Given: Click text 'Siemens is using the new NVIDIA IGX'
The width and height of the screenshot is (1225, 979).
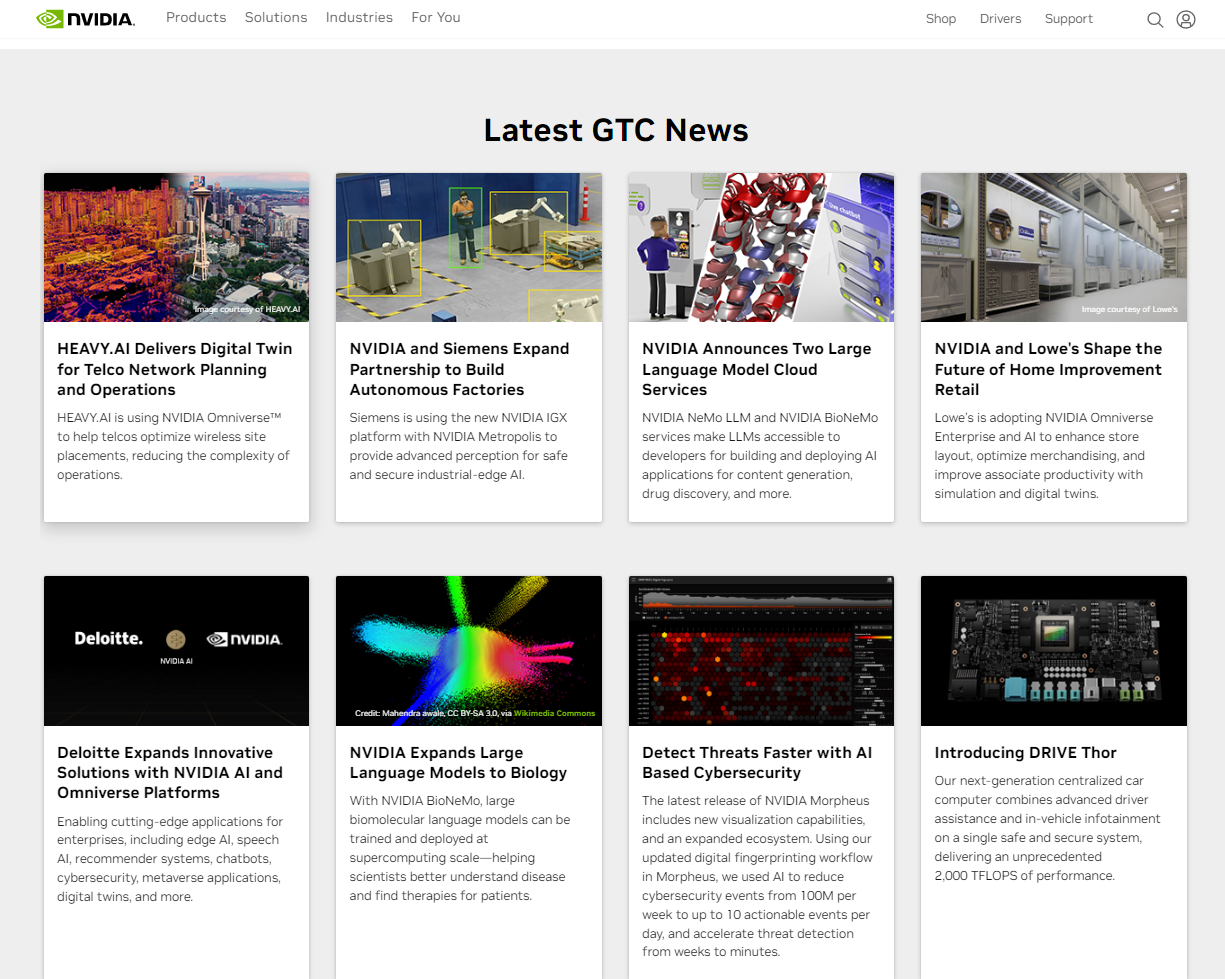Looking at the screenshot, I should coord(458,417).
